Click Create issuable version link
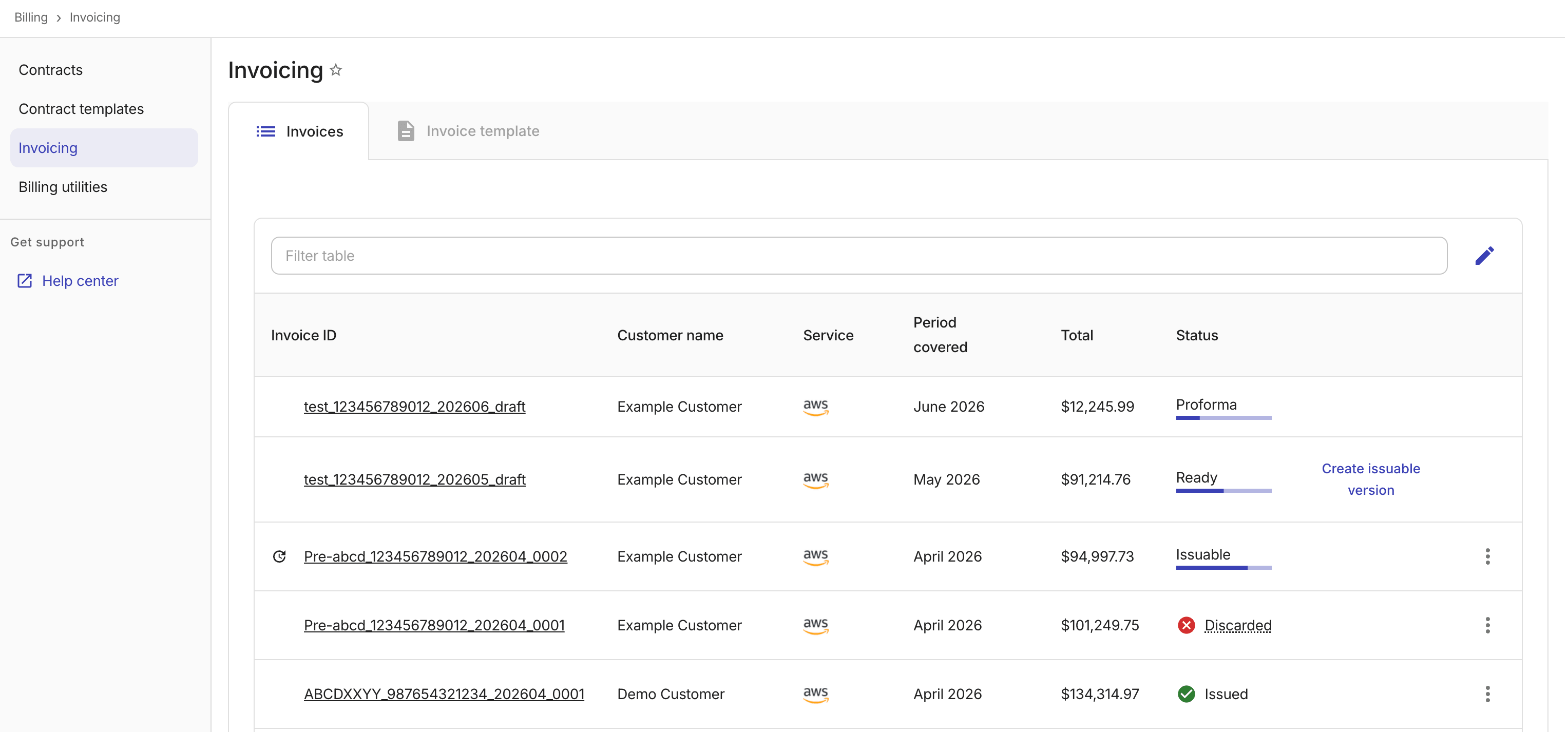The height and width of the screenshot is (732, 1568). [1370, 479]
